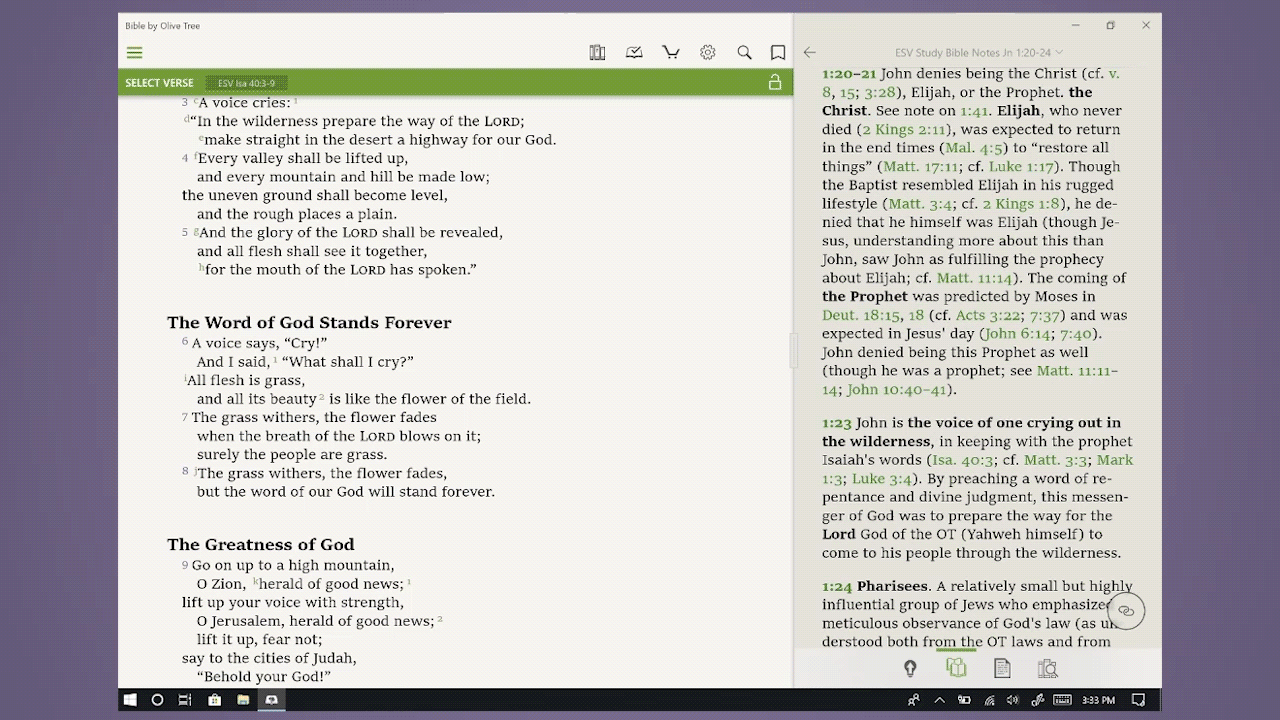The width and height of the screenshot is (1280, 720).
Task: Open the bookmark ribbon icon
Action: 778,53
